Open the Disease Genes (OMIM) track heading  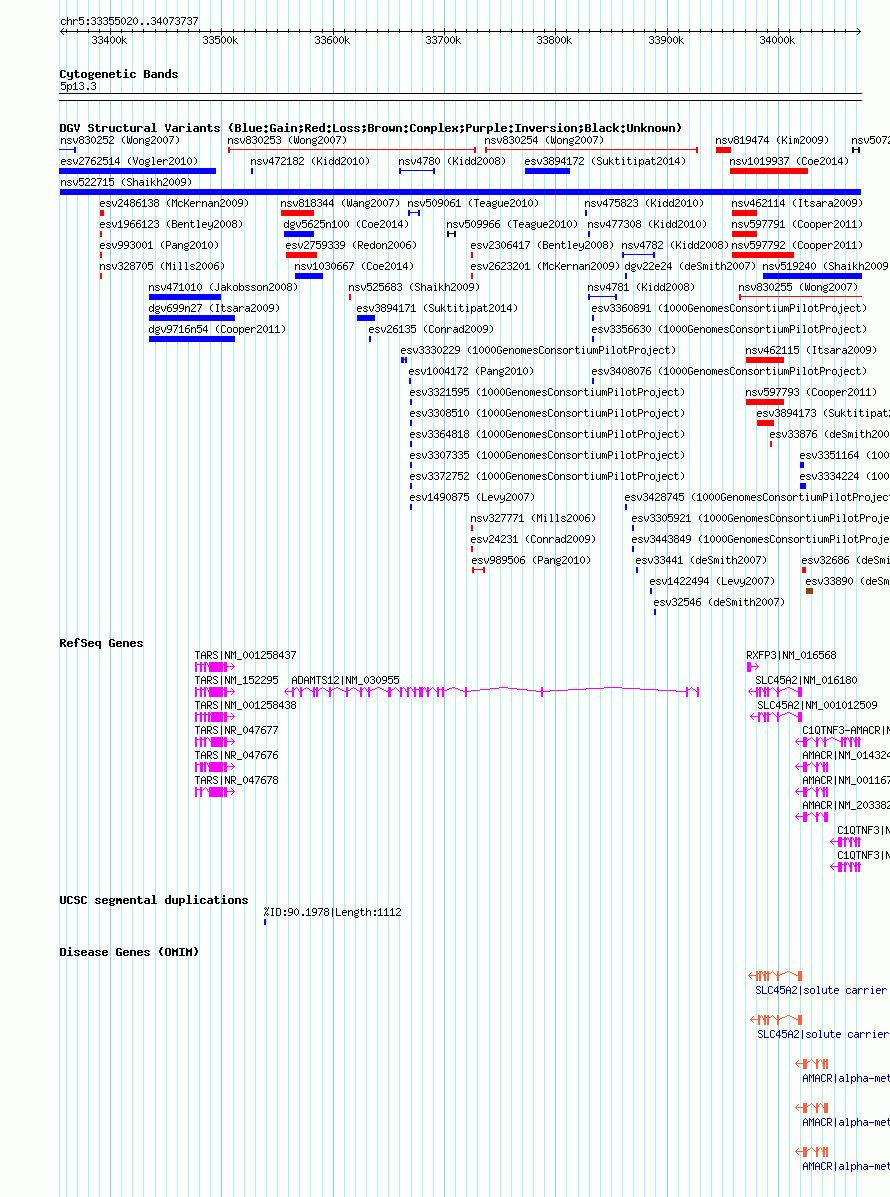tap(129, 952)
